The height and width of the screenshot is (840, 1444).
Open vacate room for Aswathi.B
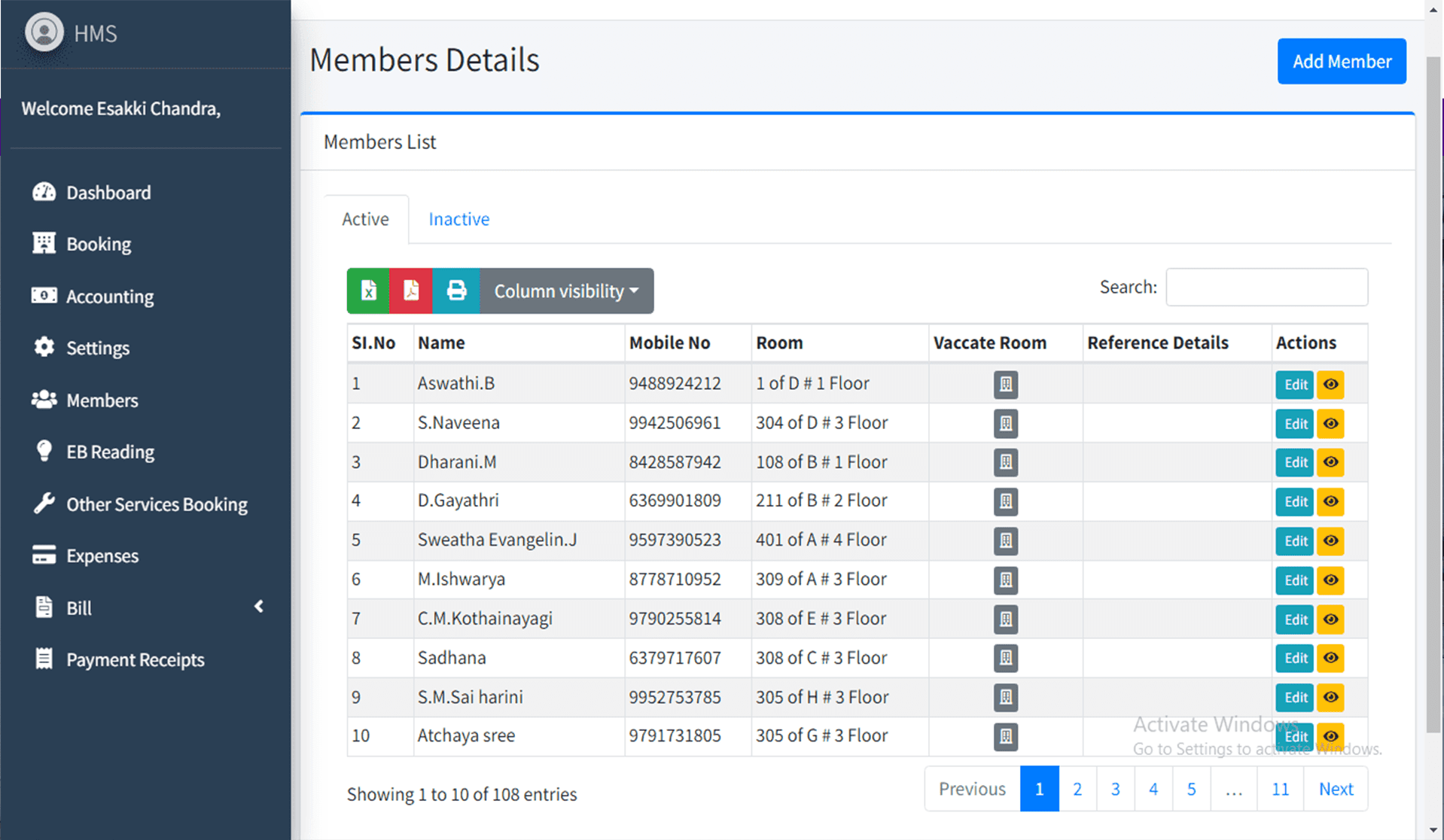pyautogui.click(x=1005, y=384)
